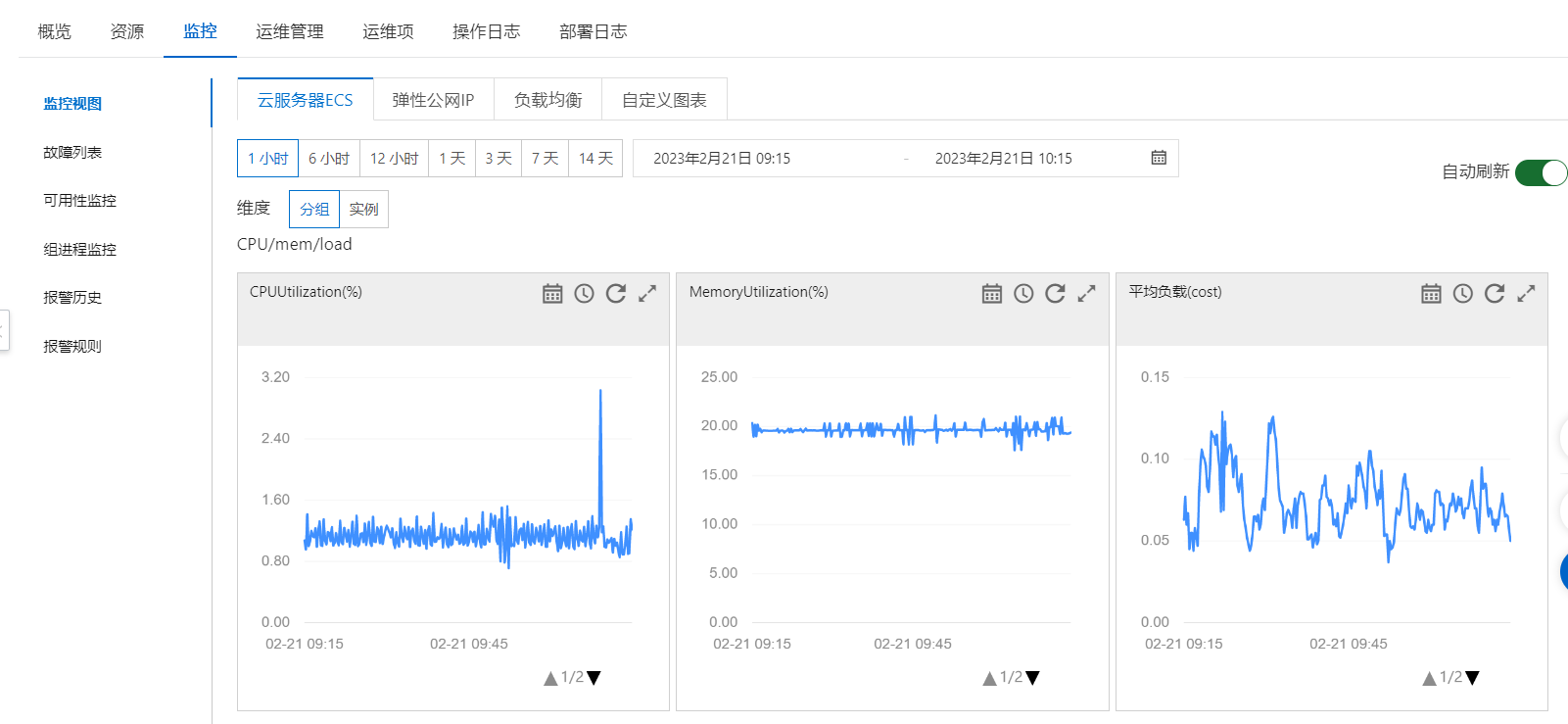Refresh the MemoryUtilization chart
The image size is (1568, 724).
point(1055,293)
